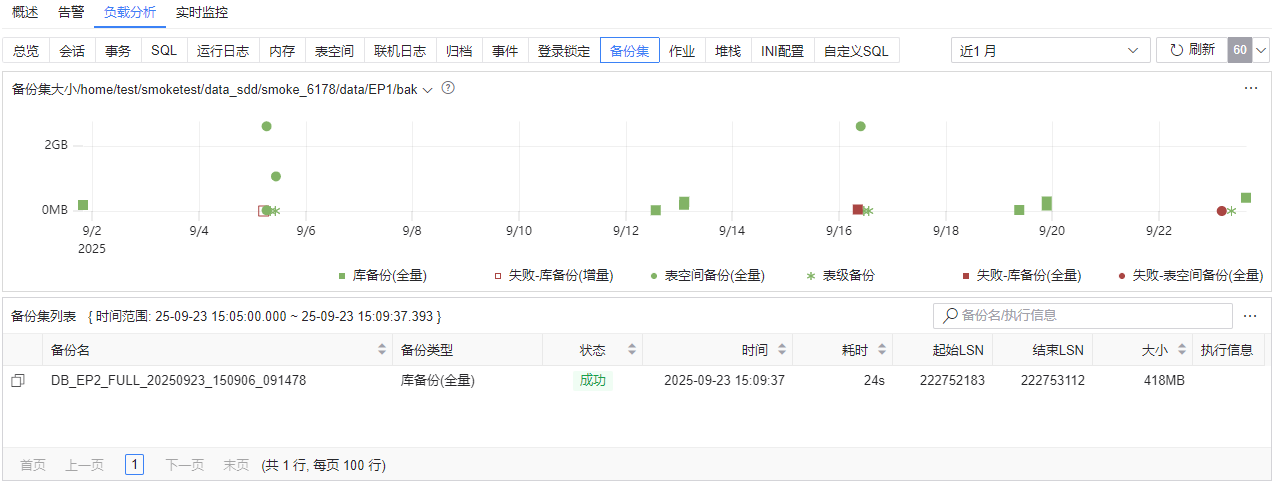Open the 事件 sub-tab

tap(505, 50)
